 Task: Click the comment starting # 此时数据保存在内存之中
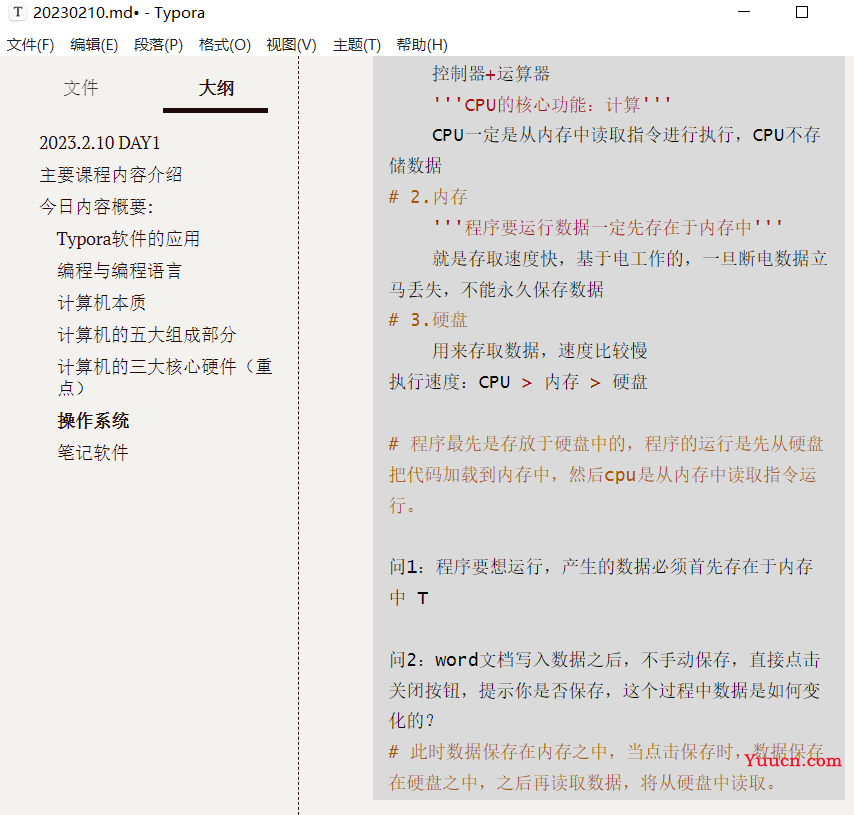pyautogui.click(x=606, y=767)
